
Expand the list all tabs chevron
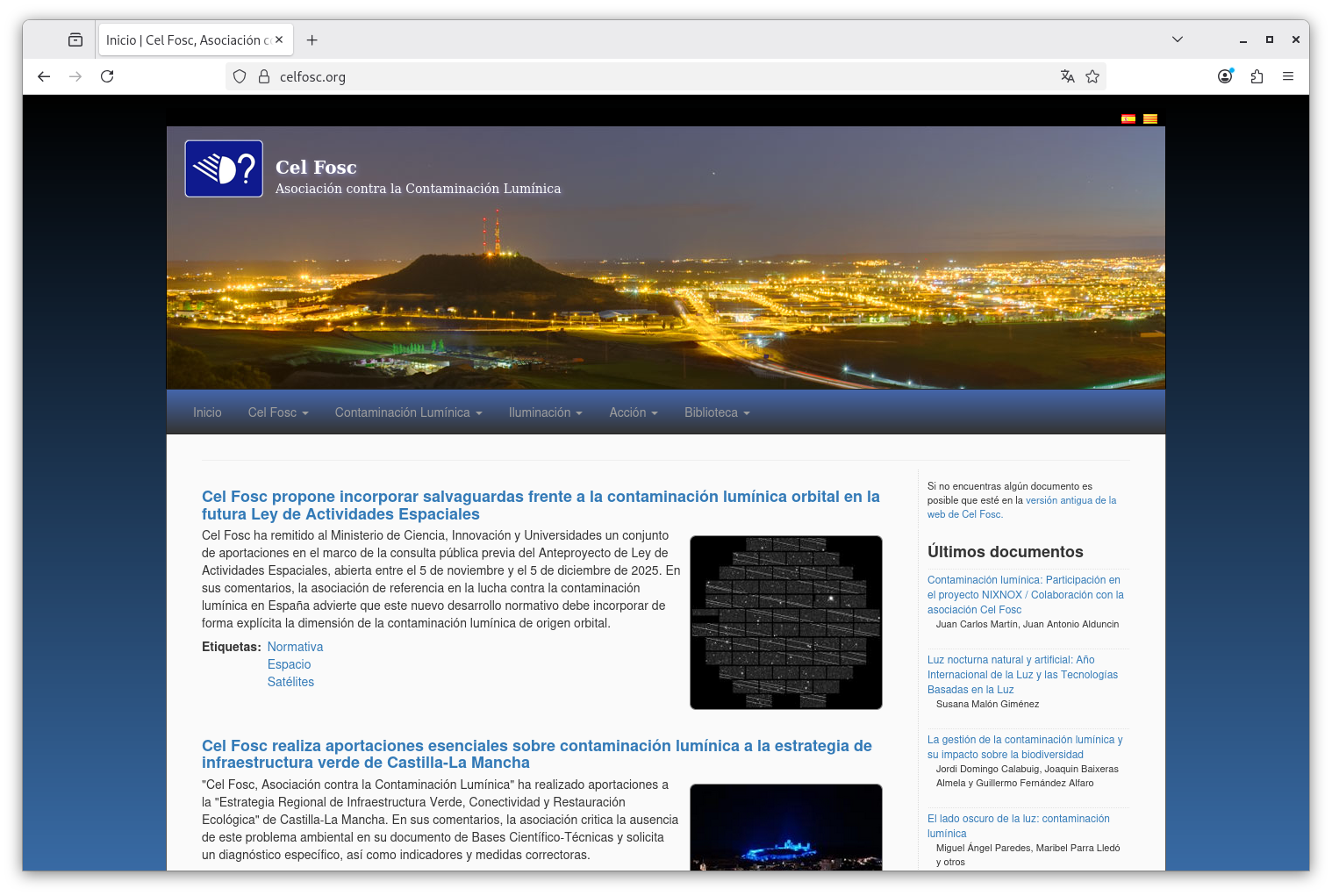(x=1178, y=39)
